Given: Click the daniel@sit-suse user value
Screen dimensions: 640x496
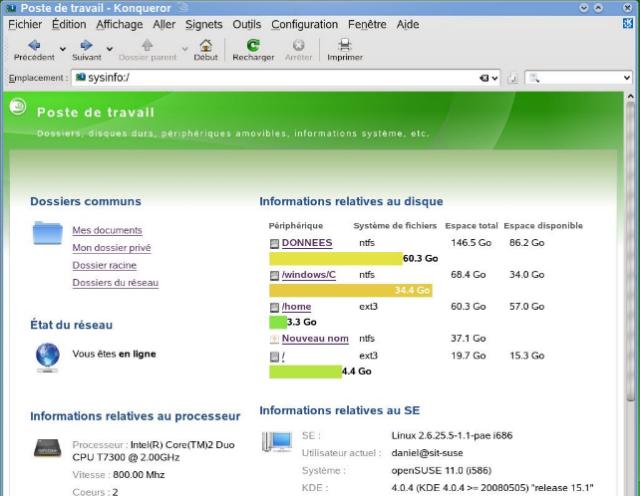Looking at the screenshot, I should pyautogui.click(x=427, y=453).
